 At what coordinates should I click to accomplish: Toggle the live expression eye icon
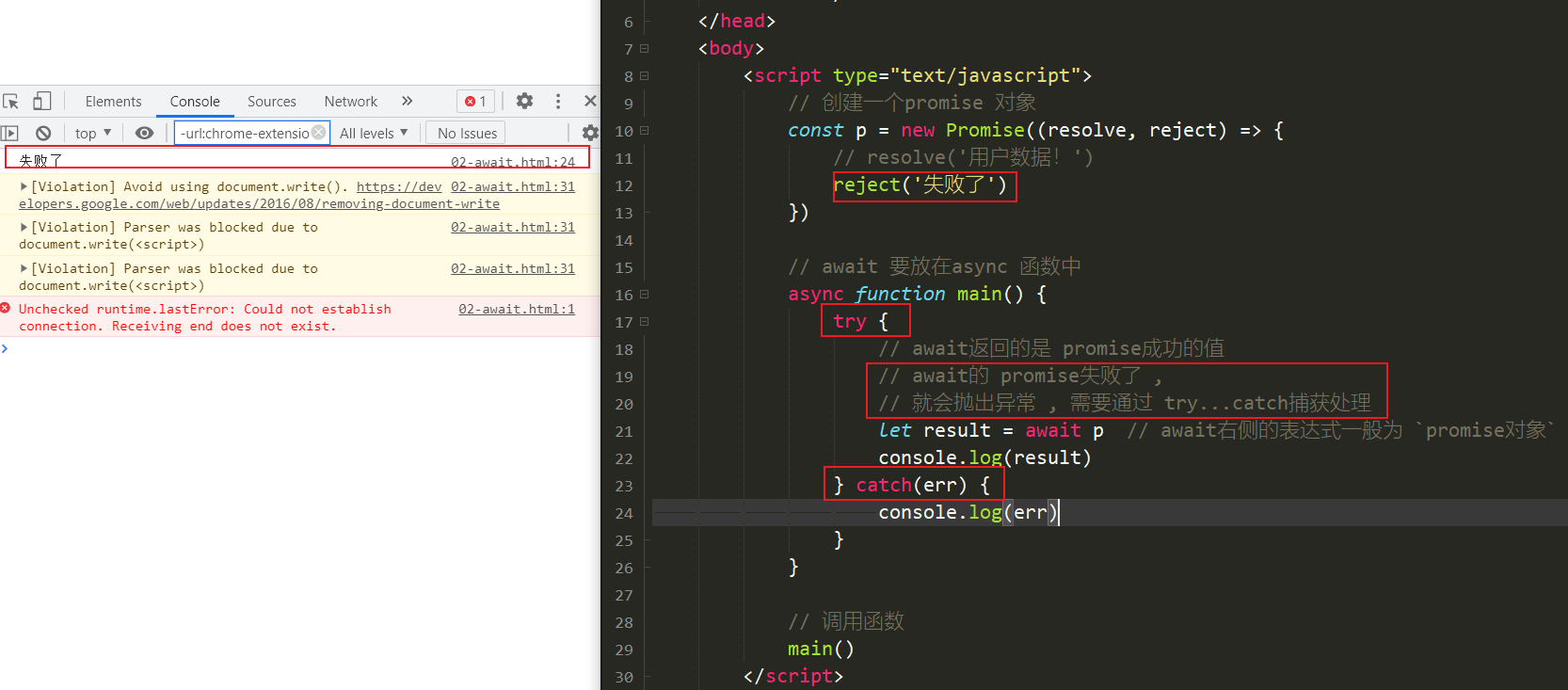(x=144, y=133)
